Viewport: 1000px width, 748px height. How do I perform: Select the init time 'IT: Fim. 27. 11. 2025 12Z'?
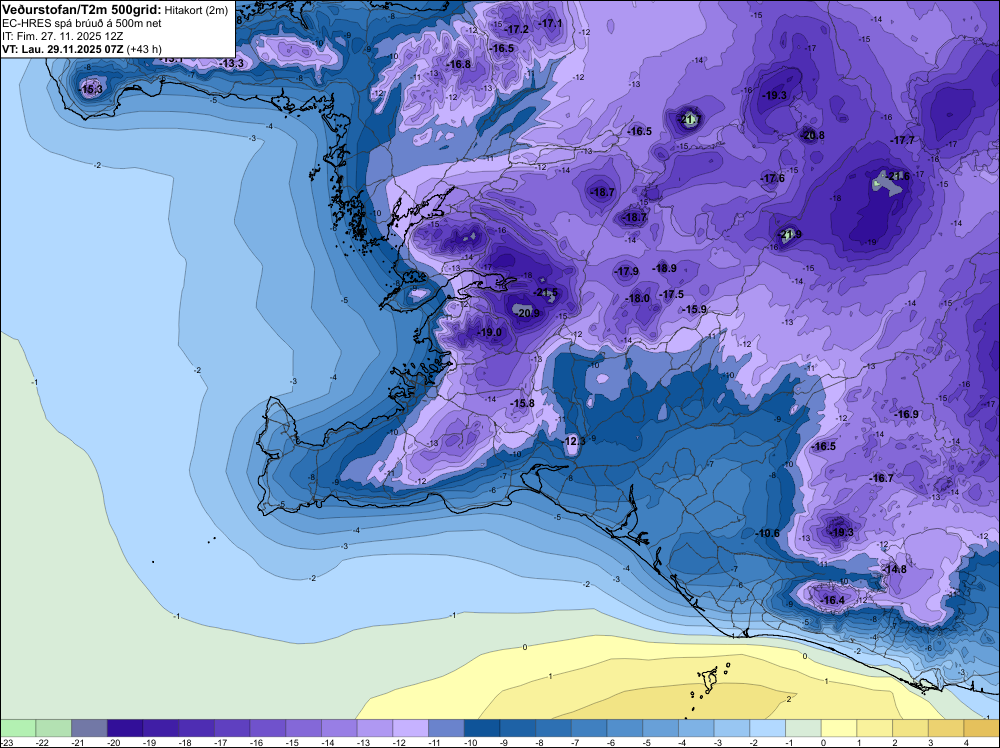[x=62, y=36]
